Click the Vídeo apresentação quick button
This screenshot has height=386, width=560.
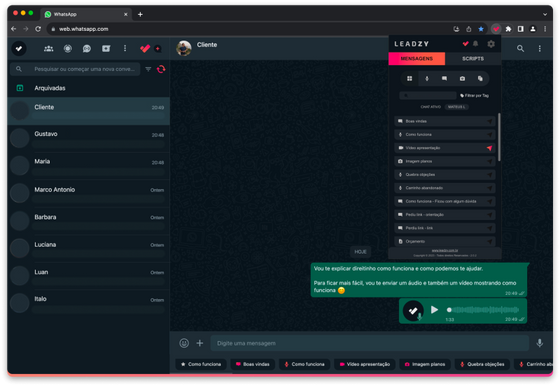click(x=365, y=364)
